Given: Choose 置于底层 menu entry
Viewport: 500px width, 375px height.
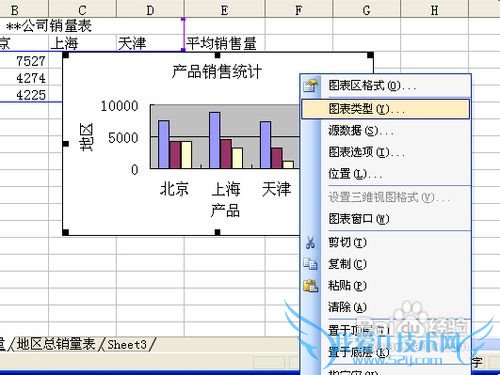Looking at the screenshot, I should click(x=386, y=352).
